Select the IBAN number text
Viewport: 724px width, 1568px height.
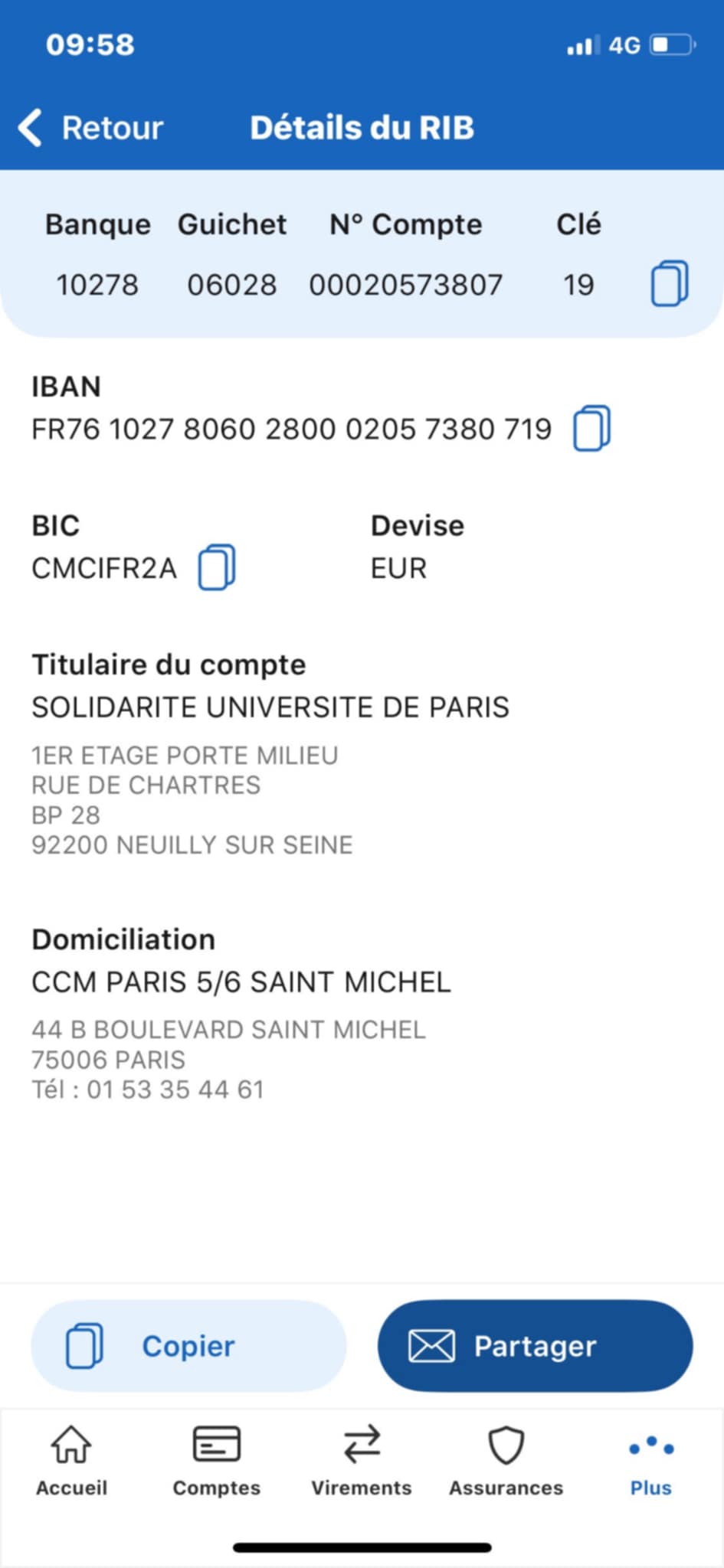(x=291, y=430)
